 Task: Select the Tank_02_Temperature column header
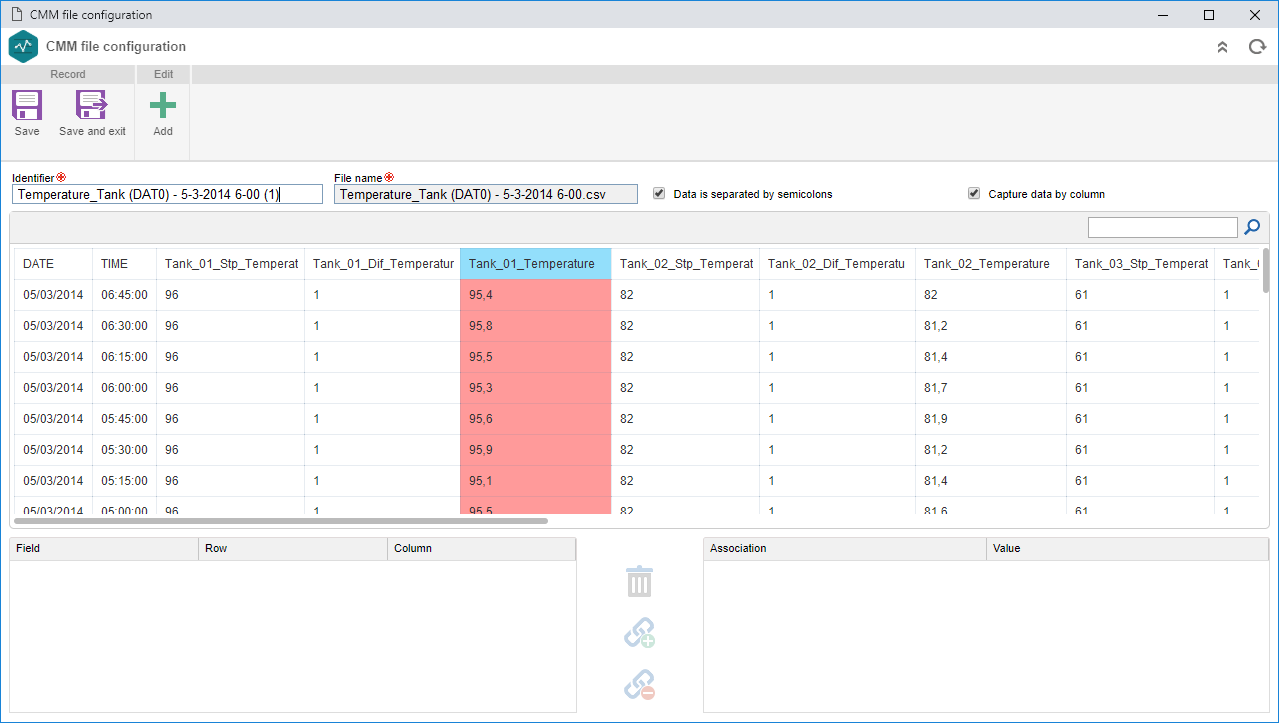991,264
